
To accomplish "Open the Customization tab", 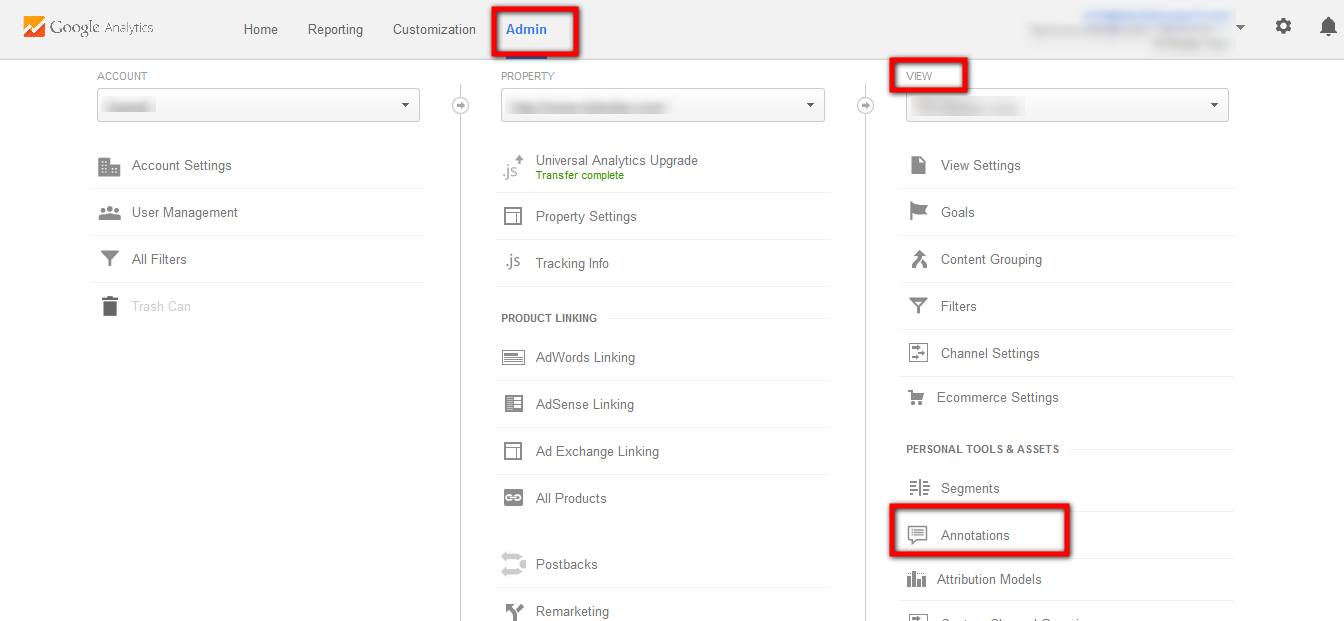I will (434, 30).
